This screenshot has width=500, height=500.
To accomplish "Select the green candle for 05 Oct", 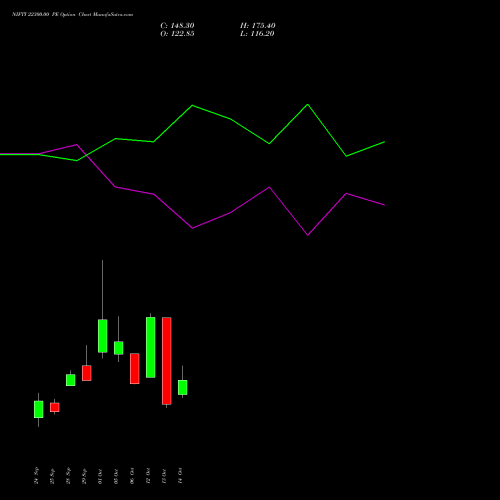I will tap(119, 348).
